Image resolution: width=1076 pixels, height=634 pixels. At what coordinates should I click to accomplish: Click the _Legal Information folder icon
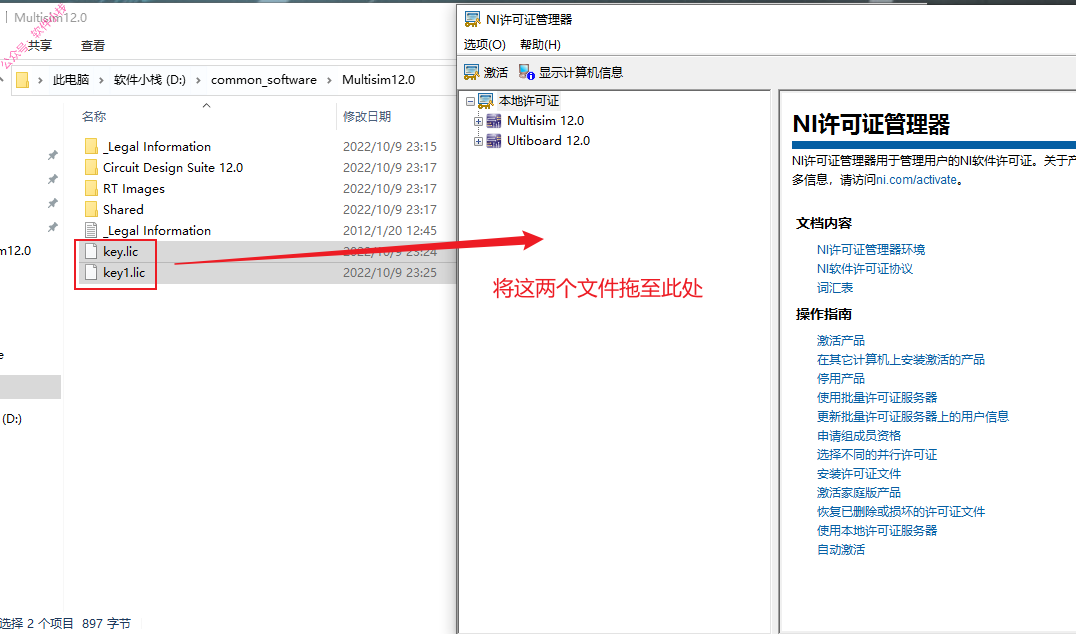(91, 146)
